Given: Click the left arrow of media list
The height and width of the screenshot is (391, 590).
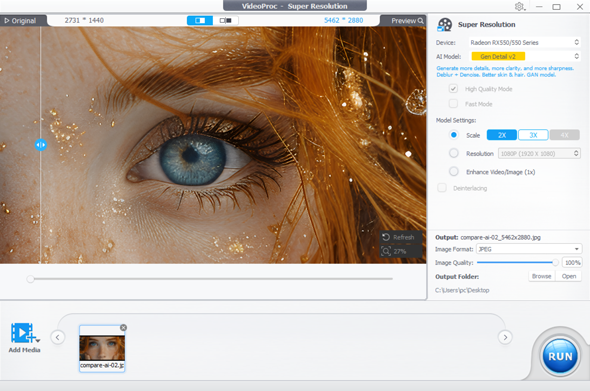Looking at the screenshot, I should click(x=58, y=337).
